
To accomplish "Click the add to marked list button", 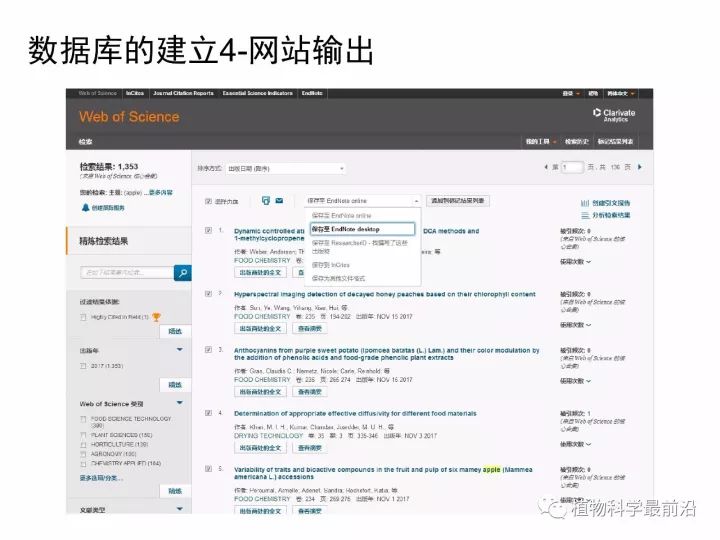I will pyautogui.click(x=458, y=201).
